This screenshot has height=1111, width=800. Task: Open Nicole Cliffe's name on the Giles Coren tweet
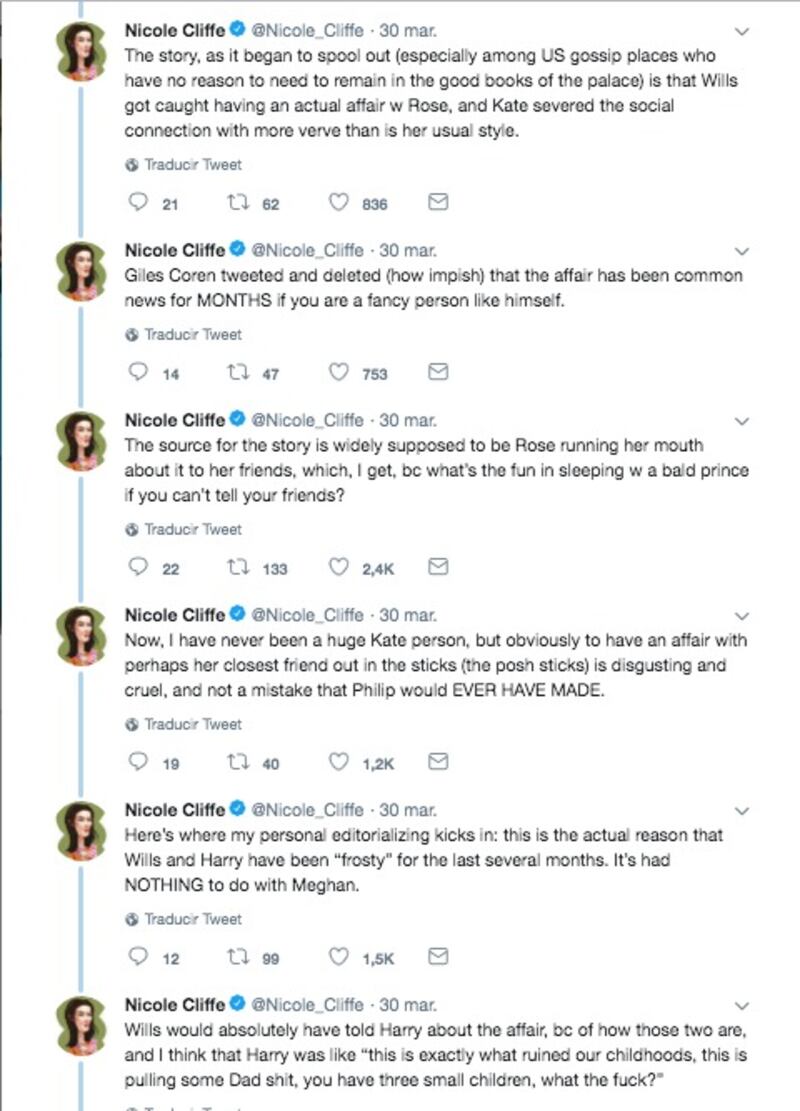coord(174,250)
